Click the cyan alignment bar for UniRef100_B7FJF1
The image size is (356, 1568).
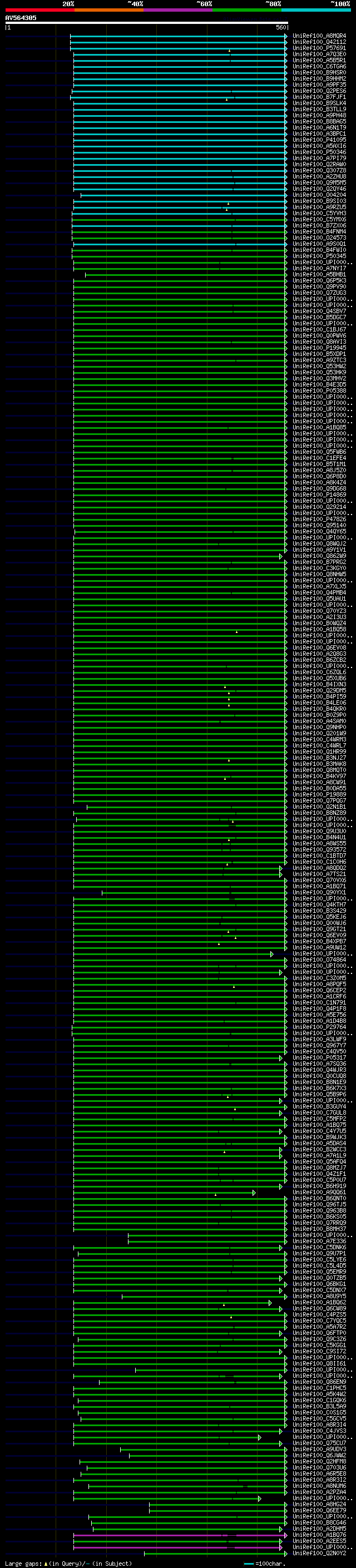(179, 97)
